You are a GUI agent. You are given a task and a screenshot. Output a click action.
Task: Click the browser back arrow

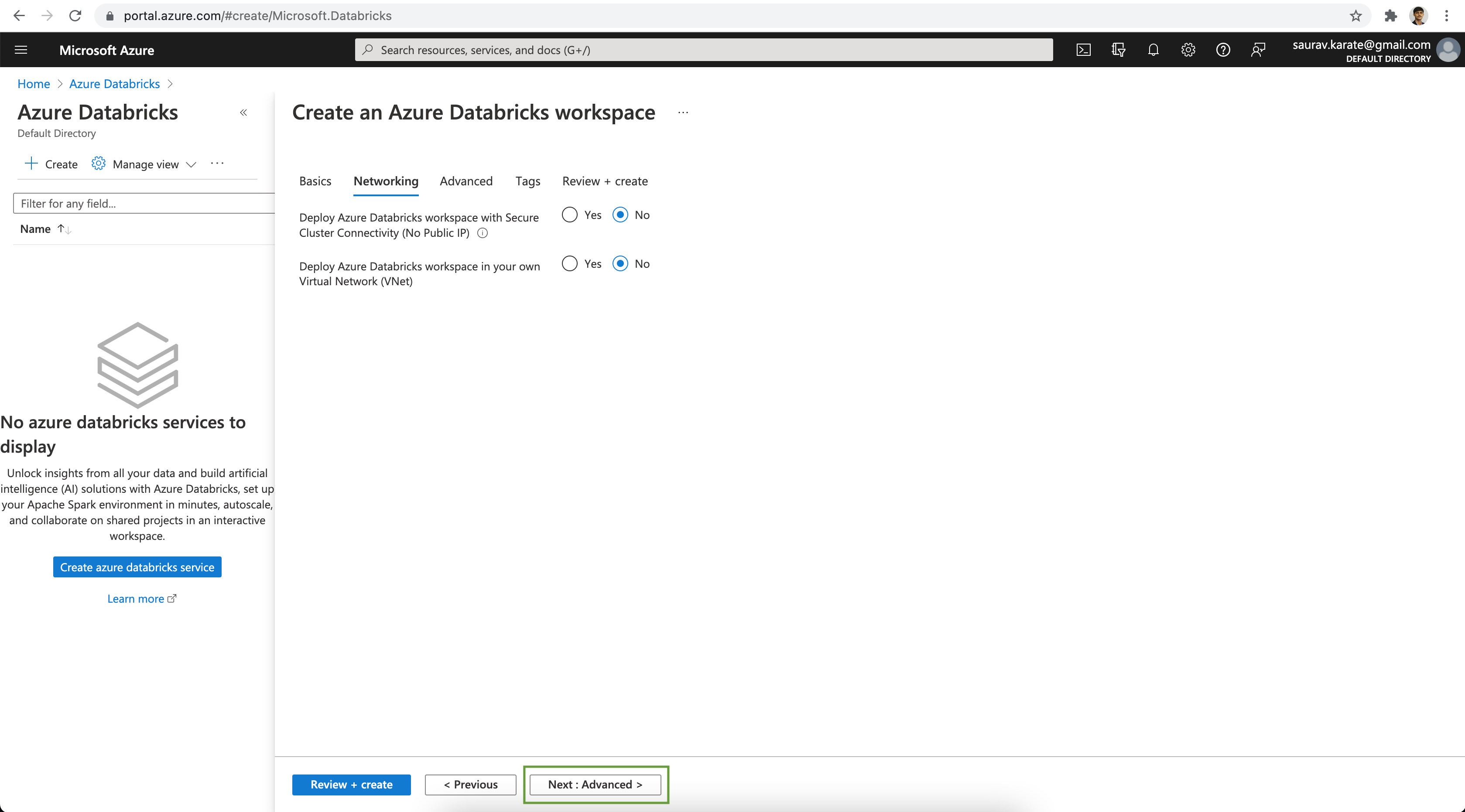19,16
